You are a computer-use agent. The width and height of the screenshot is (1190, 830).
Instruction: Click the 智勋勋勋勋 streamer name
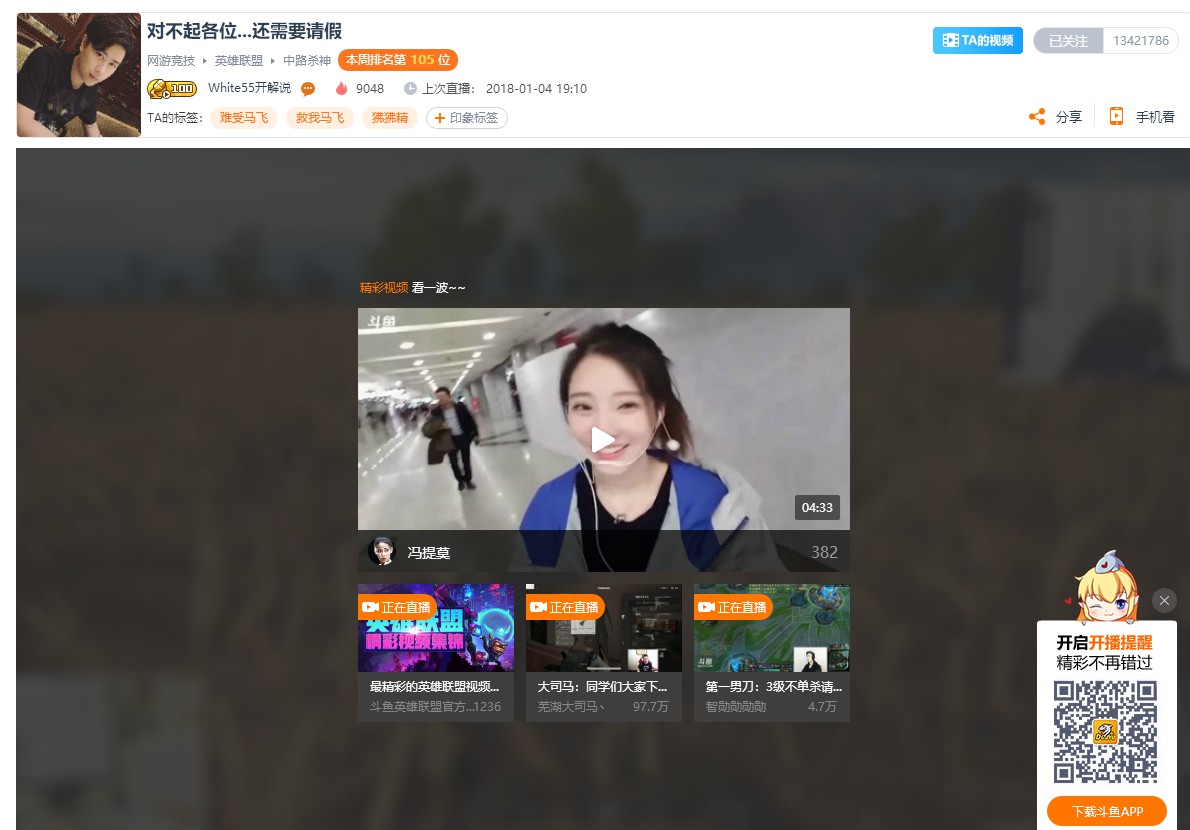click(x=735, y=706)
